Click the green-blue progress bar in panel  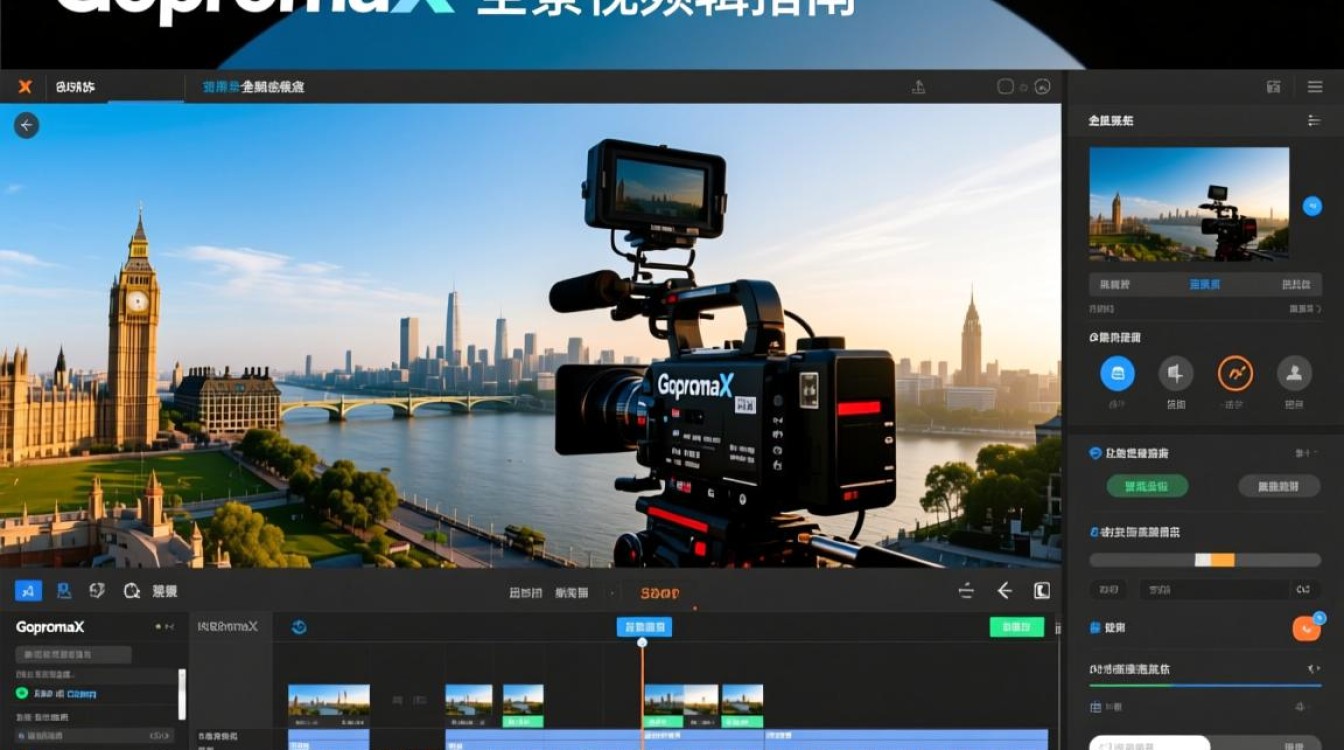[x=1205, y=685]
